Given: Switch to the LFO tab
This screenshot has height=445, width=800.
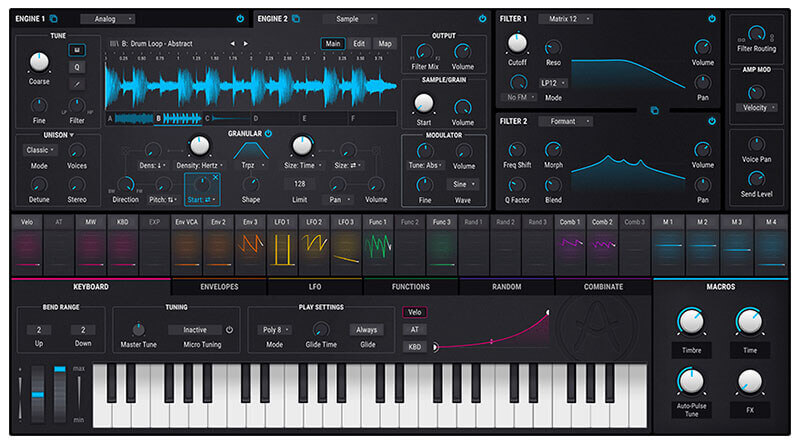Looking at the screenshot, I should [x=315, y=287].
